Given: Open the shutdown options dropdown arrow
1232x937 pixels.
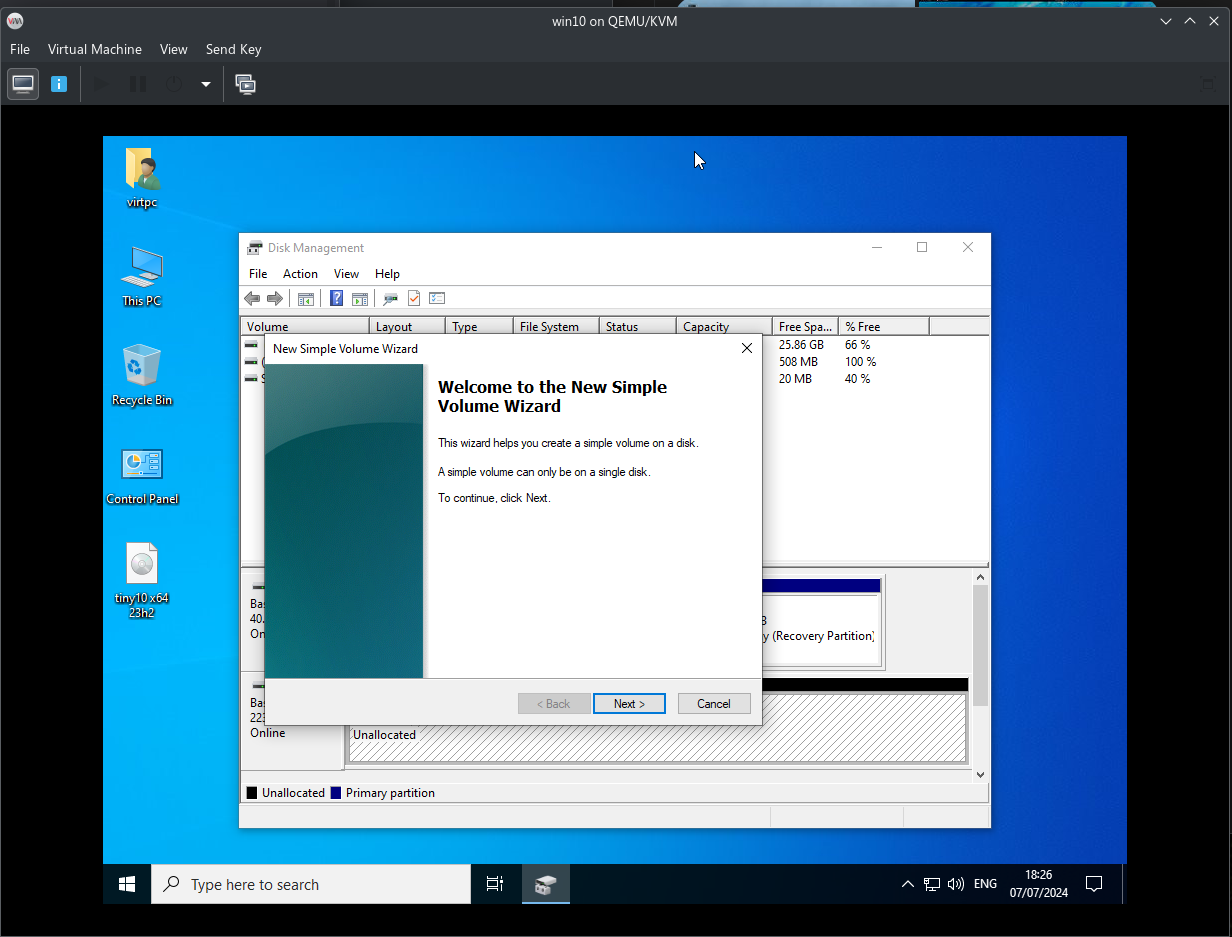Looking at the screenshot, I should (206, 84).
